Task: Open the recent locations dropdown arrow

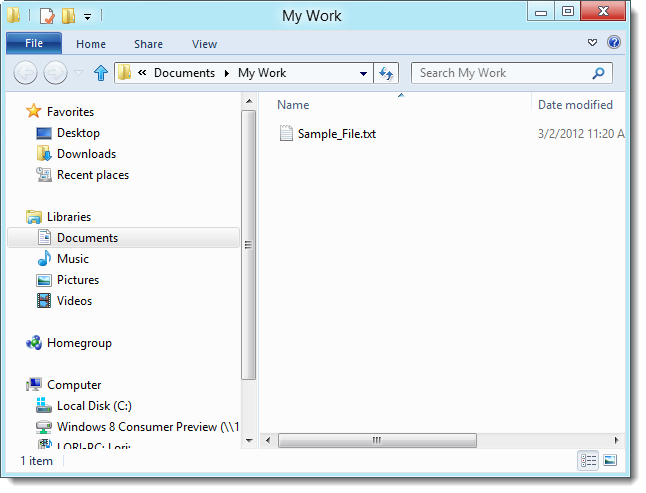Action: 78,73
